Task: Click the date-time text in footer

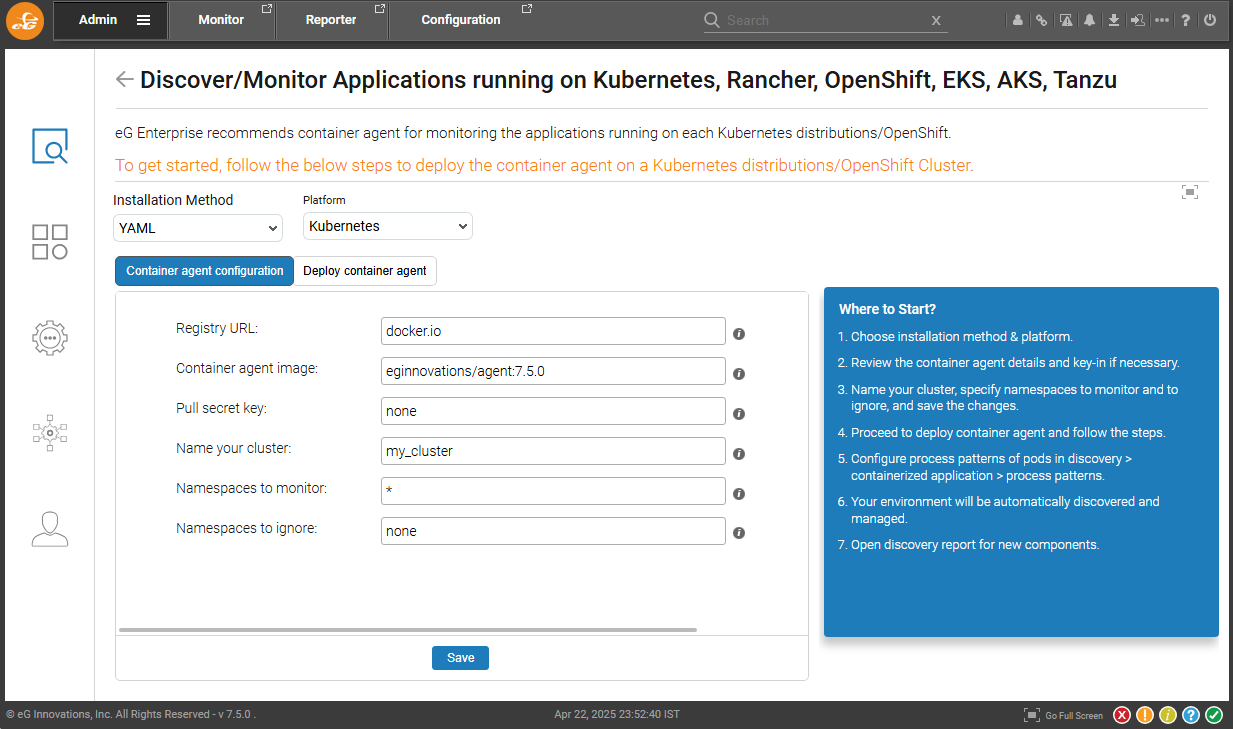Action: coord(617,715)
